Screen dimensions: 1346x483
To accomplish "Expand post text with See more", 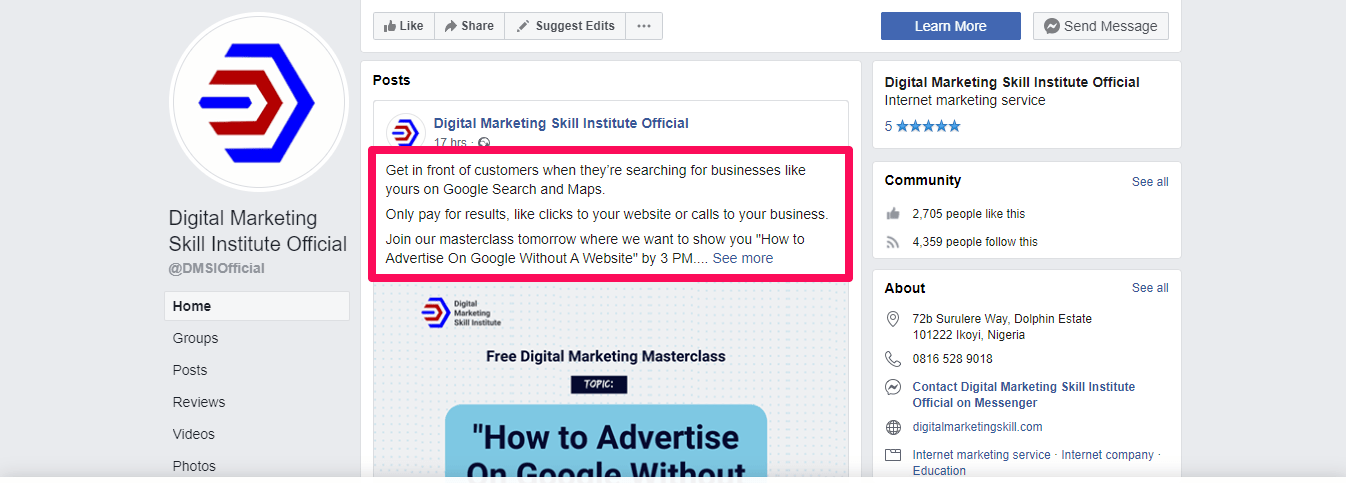I will tap(742, 258).
